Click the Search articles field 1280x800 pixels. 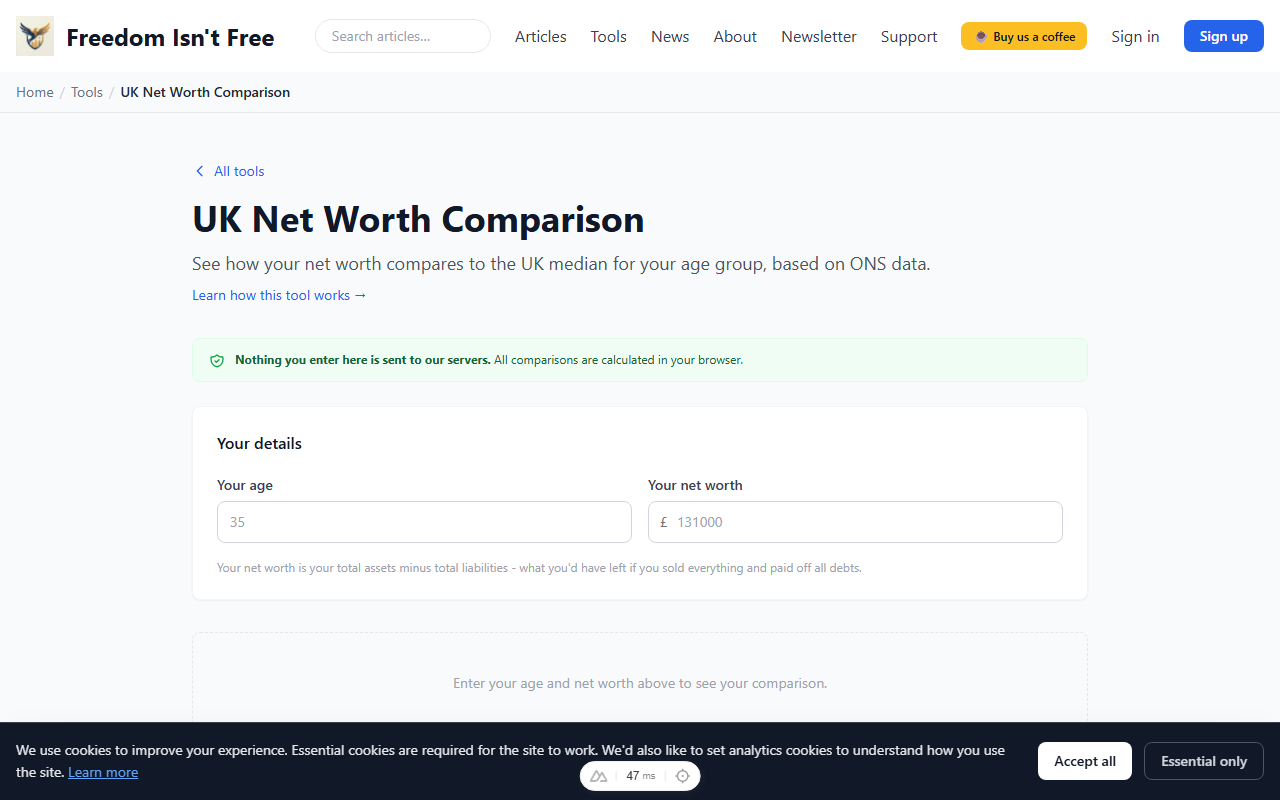pyautogui.click(x=402, y=35)
